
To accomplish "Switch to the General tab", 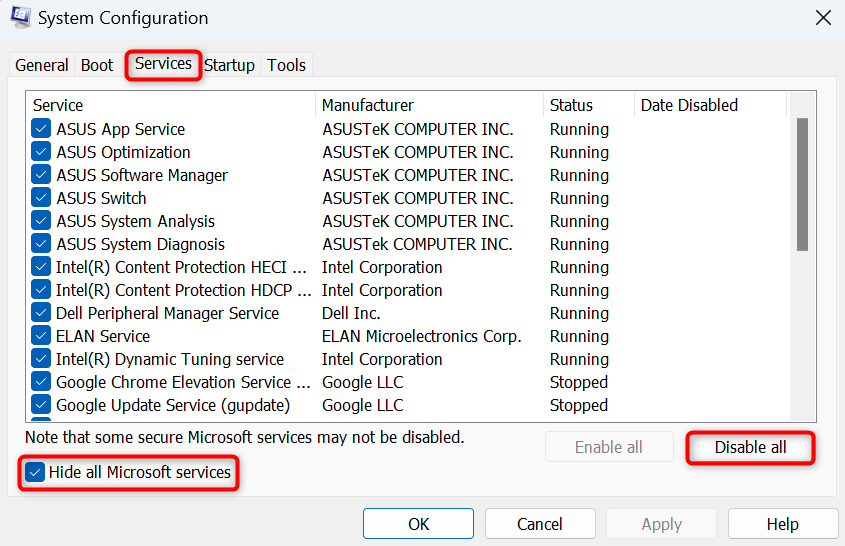I will 42,65.
